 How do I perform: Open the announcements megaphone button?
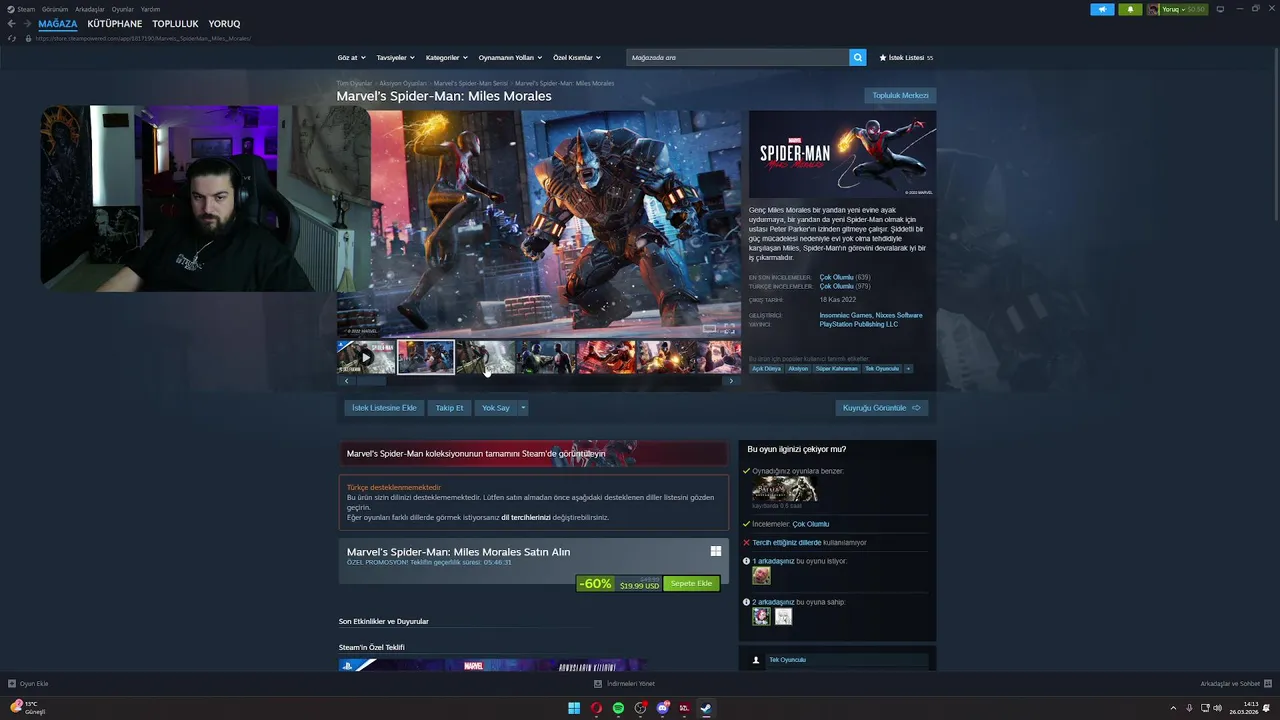click(1102, 9)
